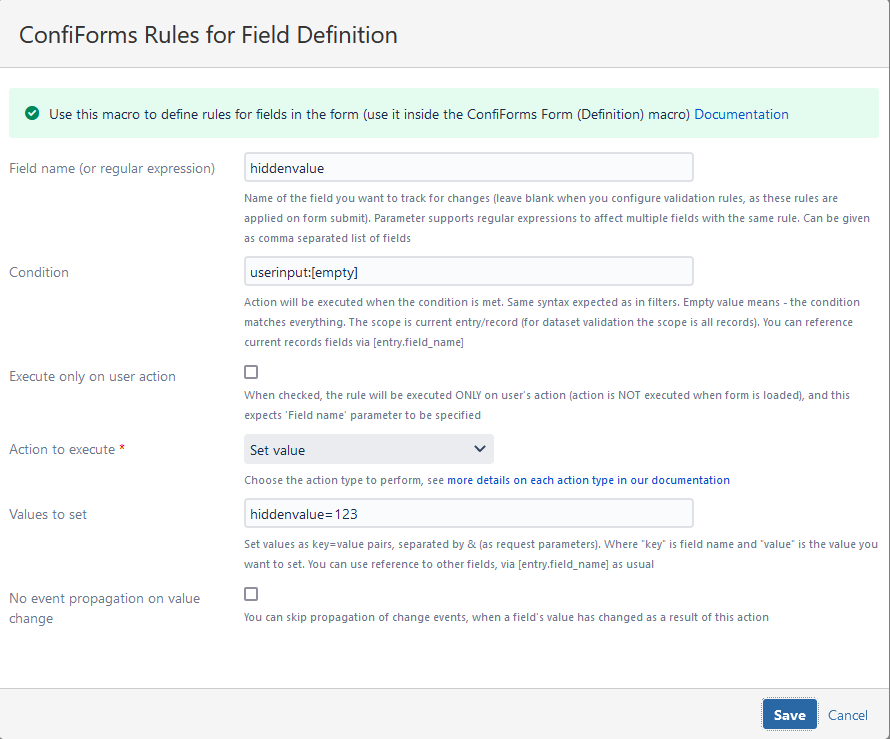
Task: Focus the Field name input with hiddenvalue
Action: pos(469,167)
